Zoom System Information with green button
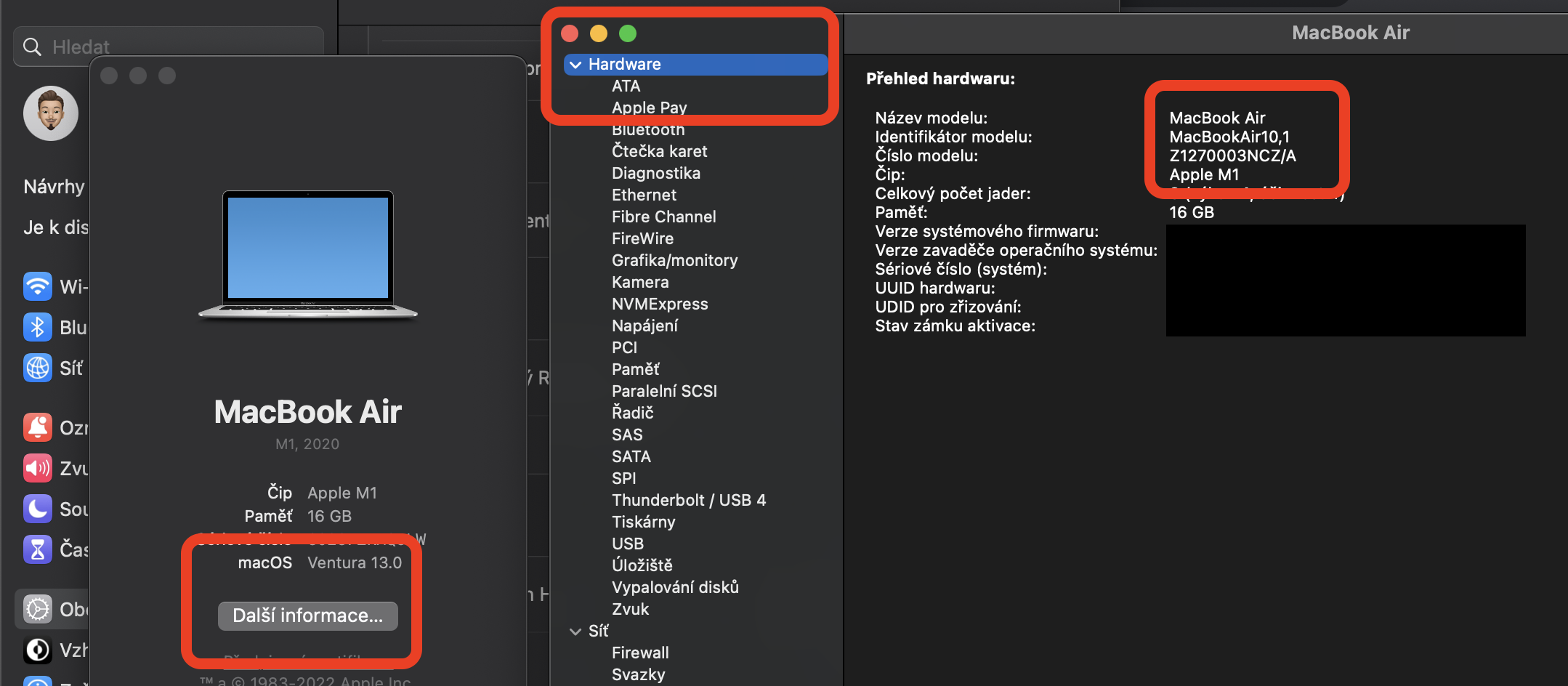Viewport: 1568px width, 686px height. [x=628, y=33]
